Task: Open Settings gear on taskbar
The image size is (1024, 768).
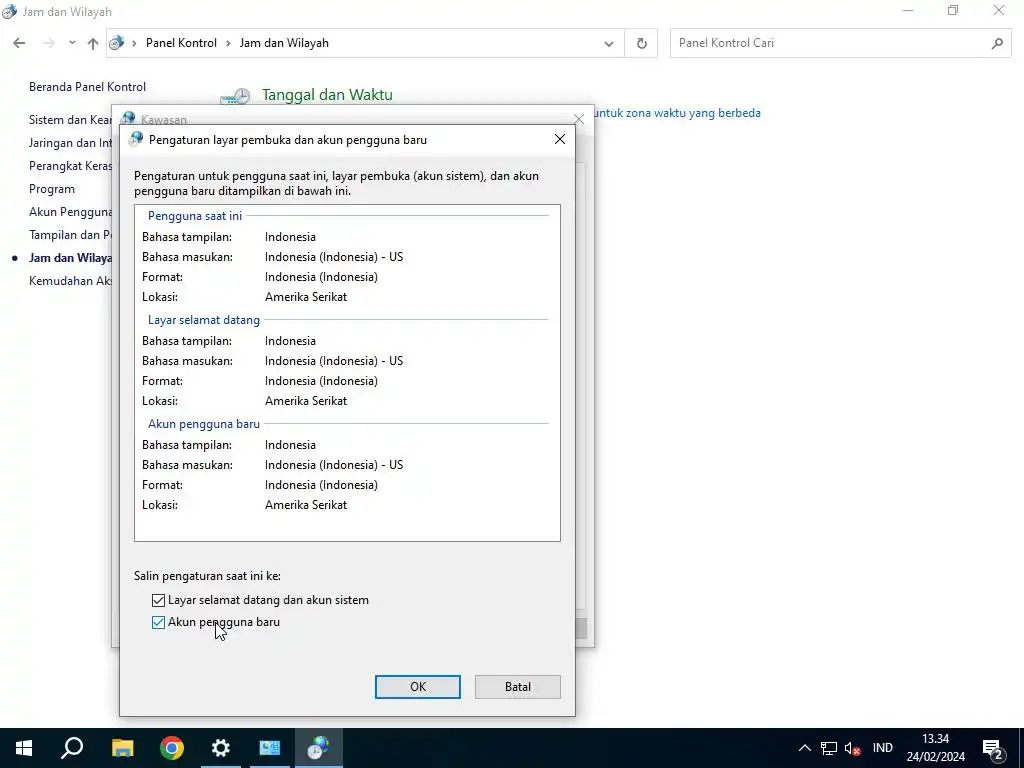Action: pos(221,748)
